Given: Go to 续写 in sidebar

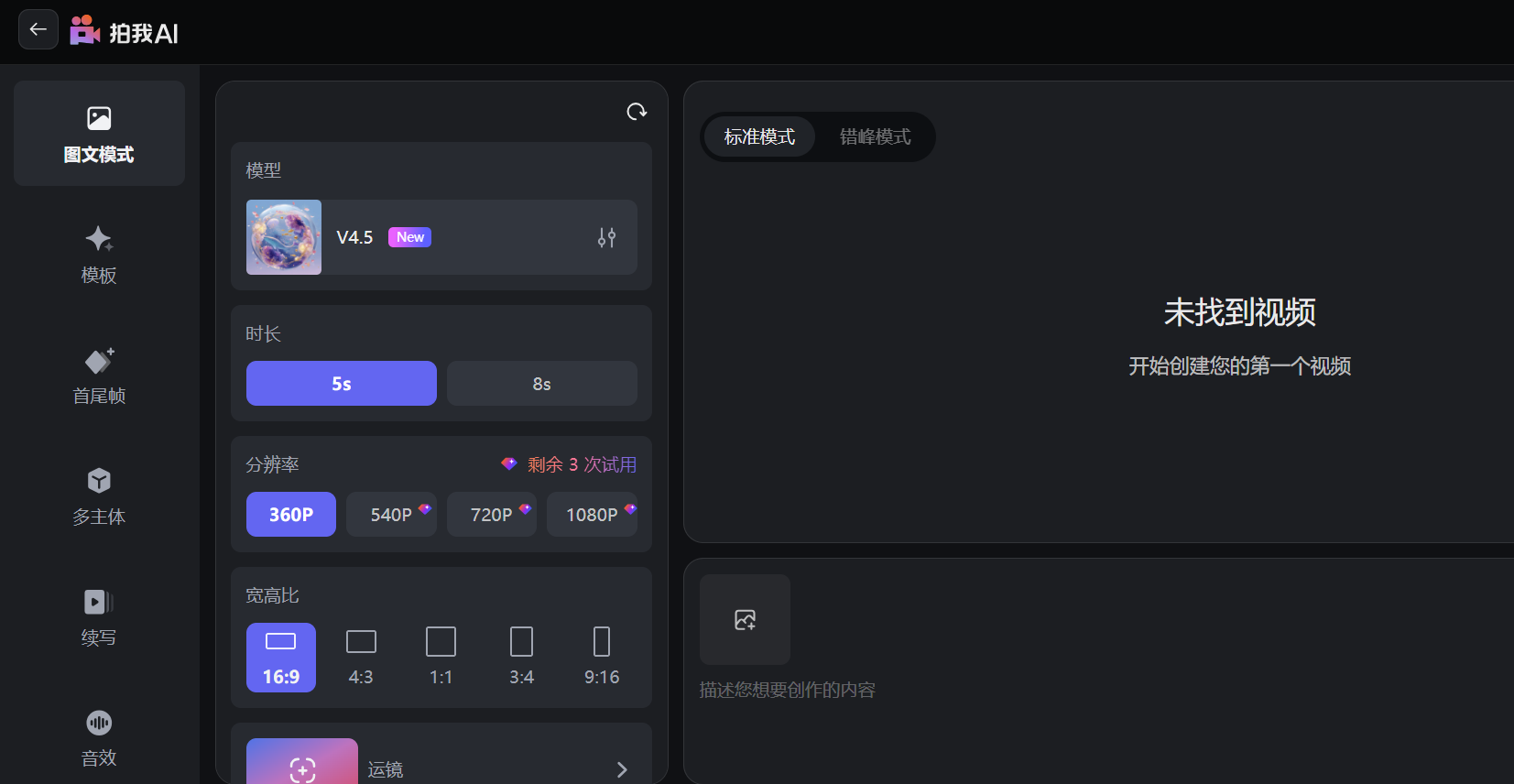Looking at the screenshot, I should coord(99,618).
